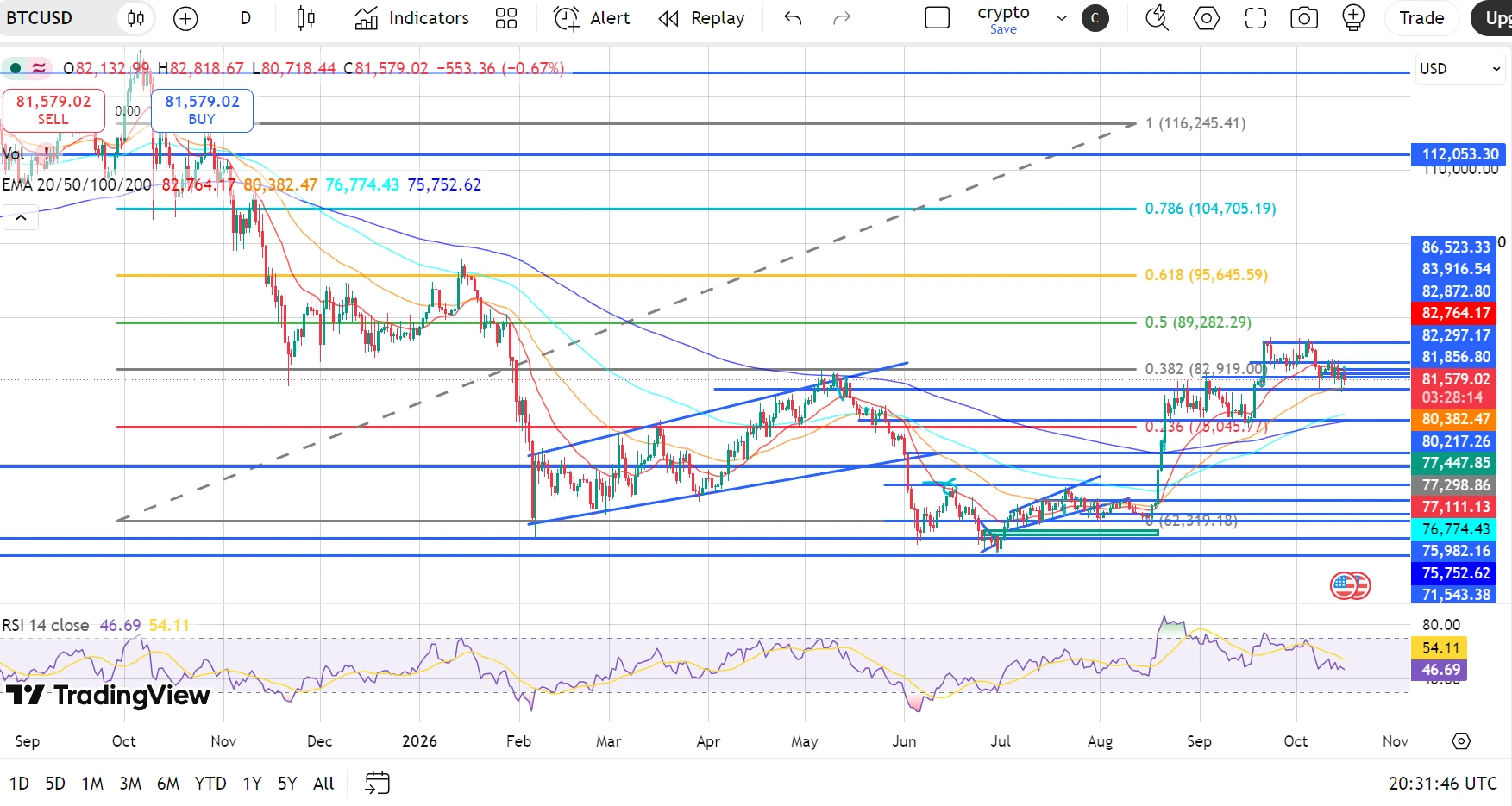1512x806 pixels.
Task: Open the USD currency dropdown
Action: [1459, 69]
